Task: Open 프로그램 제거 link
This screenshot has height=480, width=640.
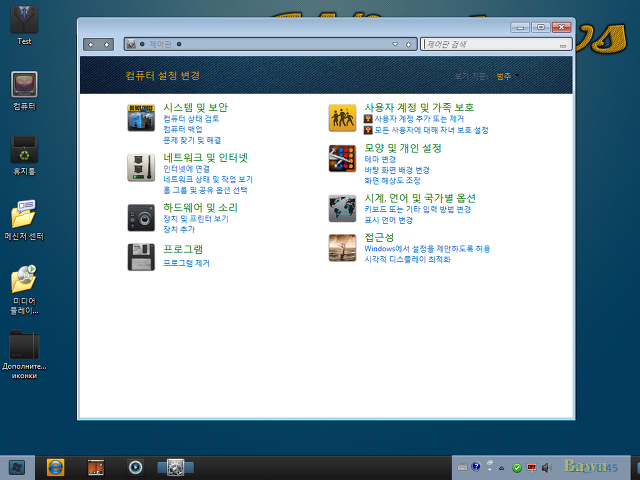Action: coord(186,263)
